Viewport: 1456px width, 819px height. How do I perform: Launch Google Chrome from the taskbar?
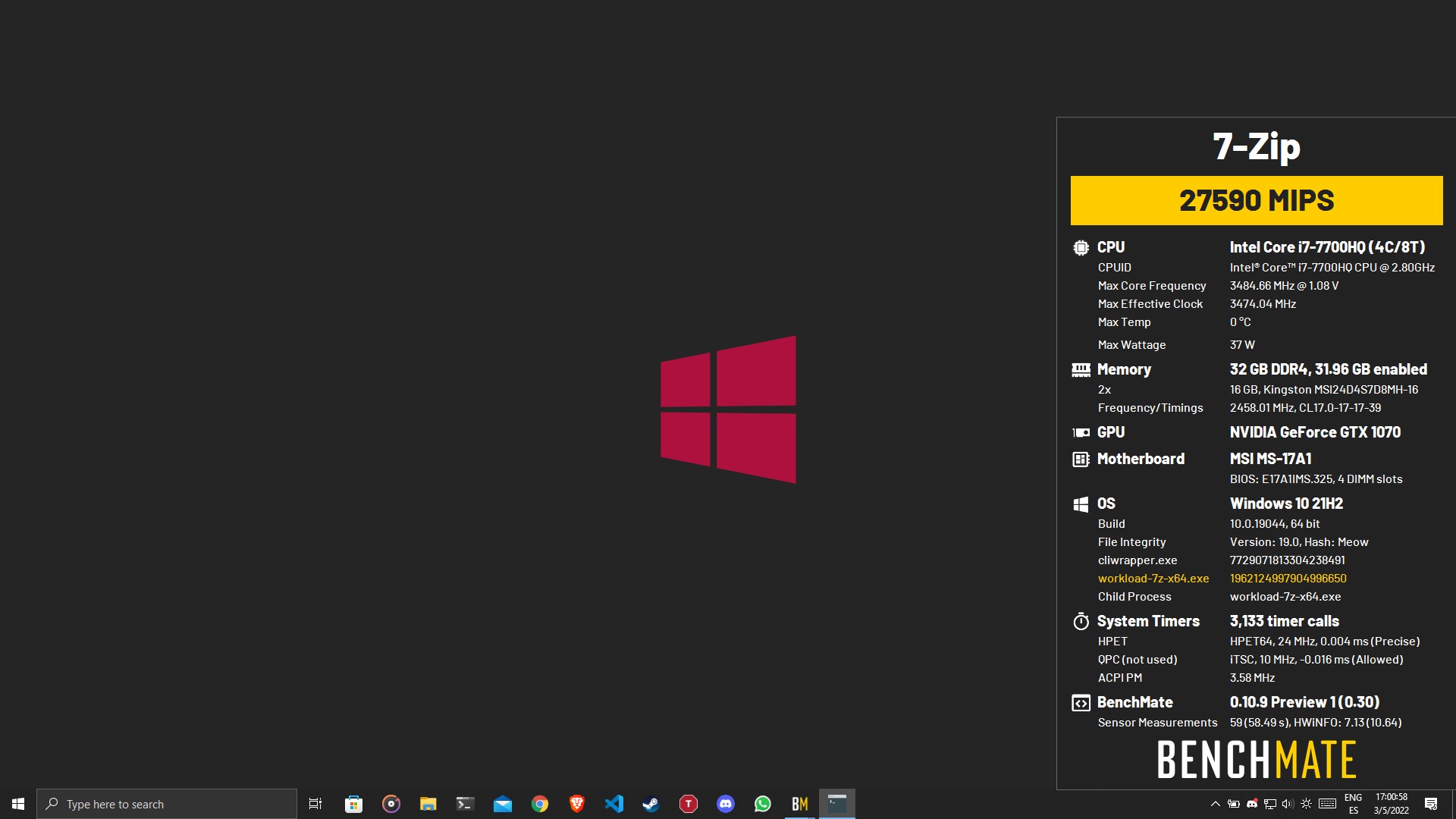pyautogui.click(x=539, y=804)
